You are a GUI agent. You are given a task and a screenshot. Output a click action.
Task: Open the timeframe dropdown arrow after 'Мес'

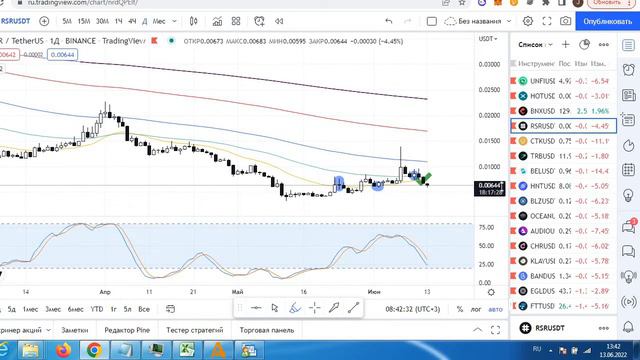coord(174,21)
